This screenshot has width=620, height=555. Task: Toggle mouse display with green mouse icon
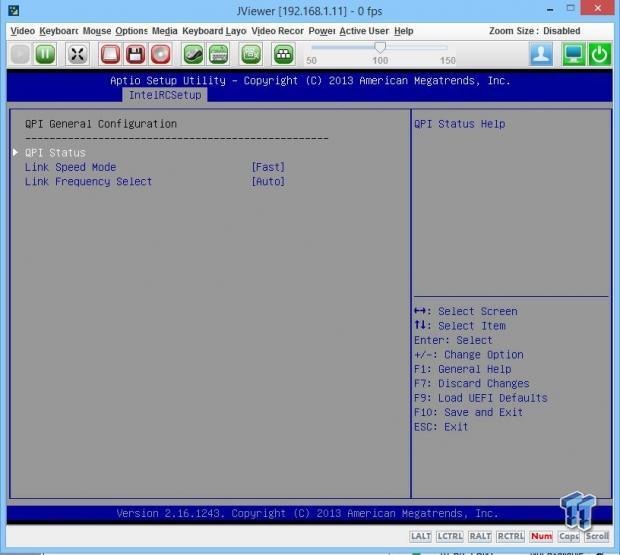click(193, 54)
